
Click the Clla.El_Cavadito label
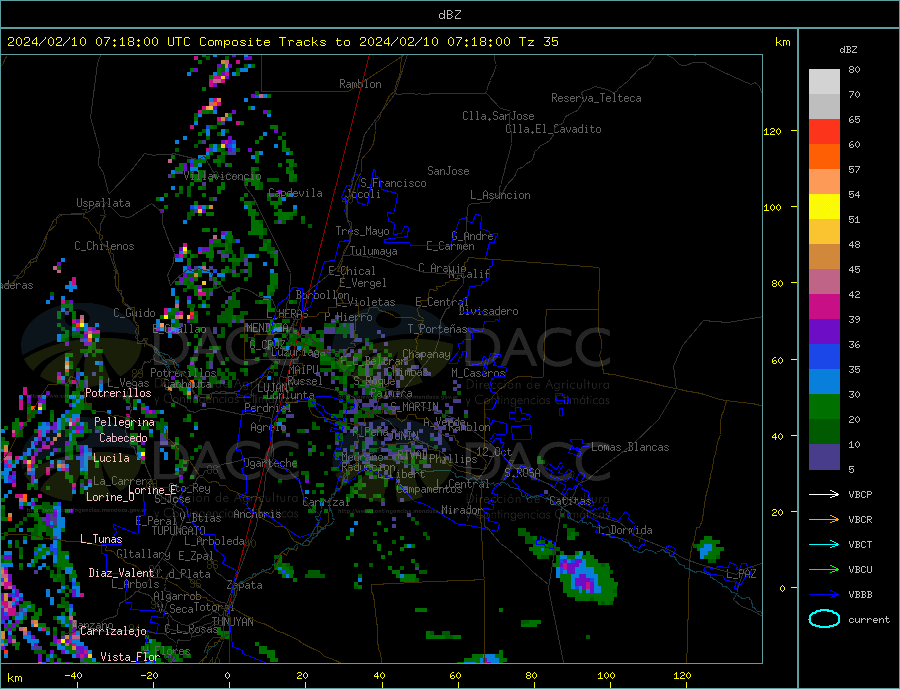pos(553,129)
